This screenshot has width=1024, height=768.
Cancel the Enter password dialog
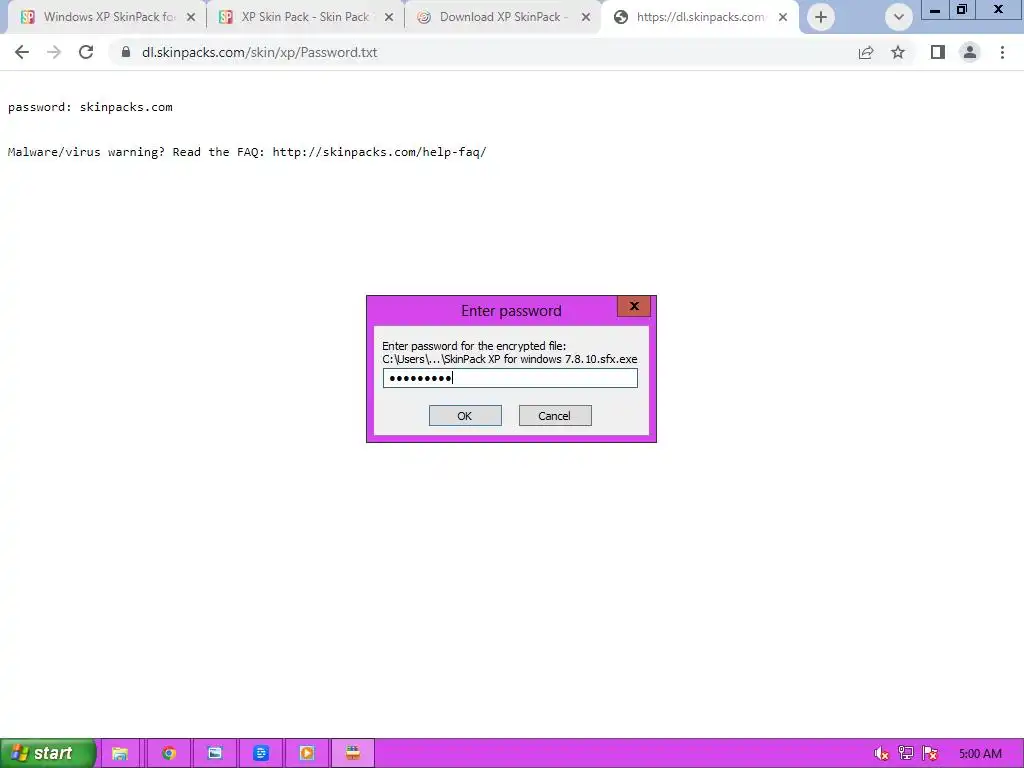click(x=555, y=415)
